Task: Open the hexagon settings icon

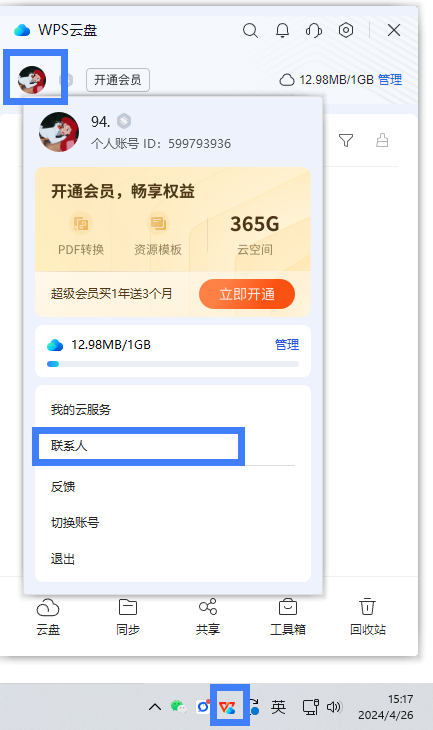Action: click(x=346, y=30)
